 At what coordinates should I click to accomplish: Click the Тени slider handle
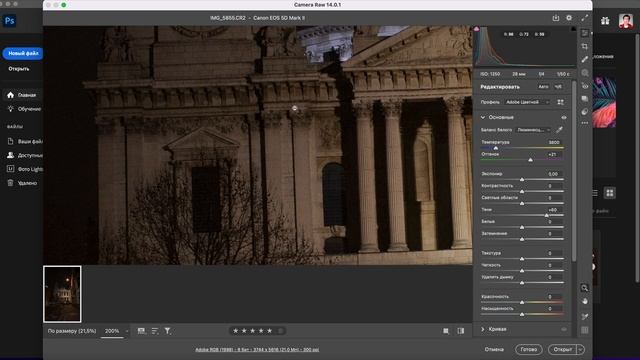pos(547,215)
